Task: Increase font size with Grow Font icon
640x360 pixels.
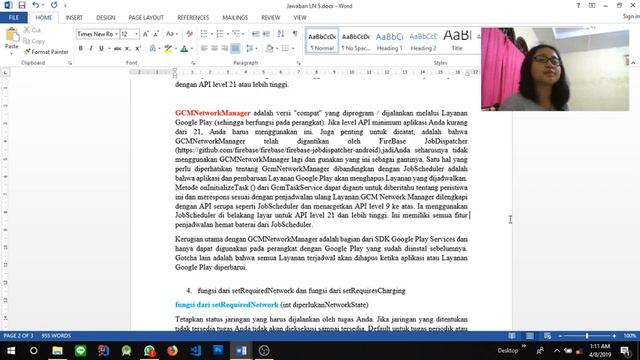Action: pyautogui.click(x=146, y=34)
